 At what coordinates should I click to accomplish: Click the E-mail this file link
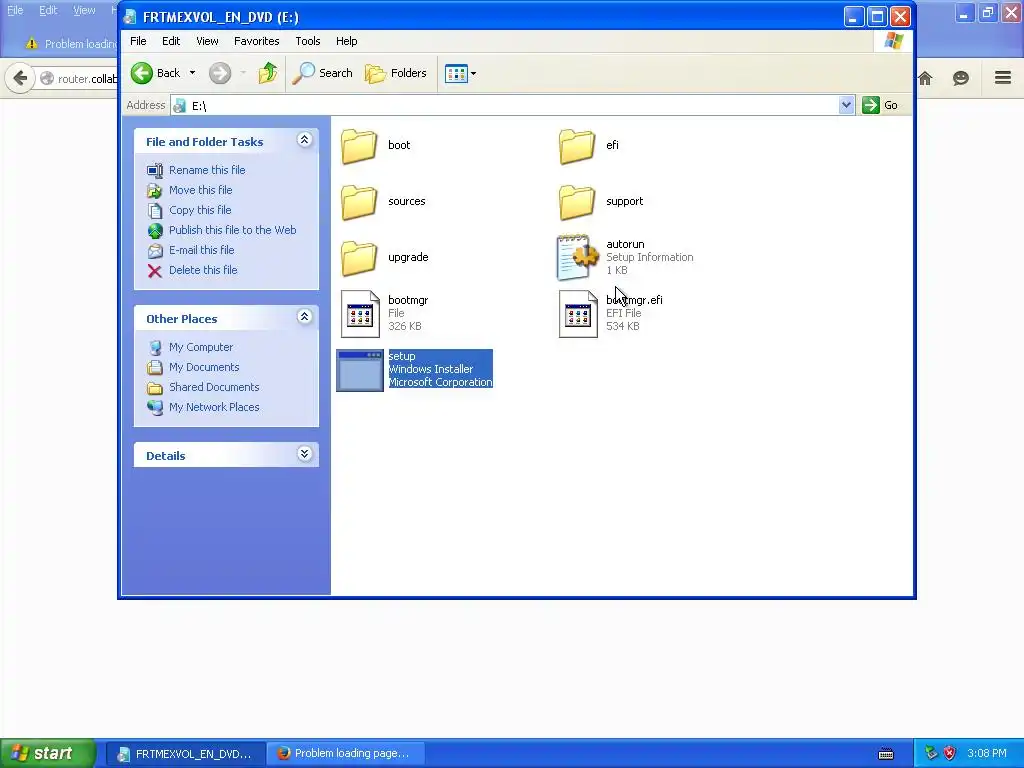click(201, 250)
